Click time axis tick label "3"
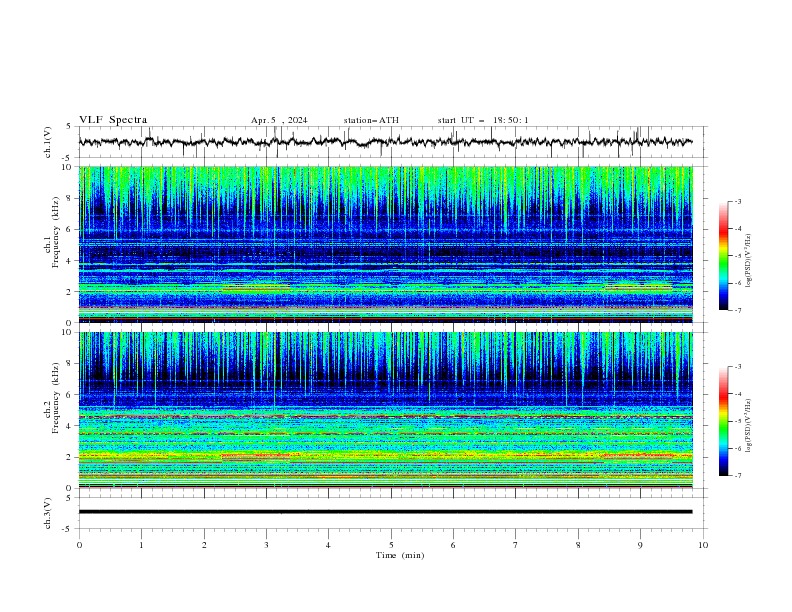The height and width of the screenshot is (612, 792). (266, 545)
